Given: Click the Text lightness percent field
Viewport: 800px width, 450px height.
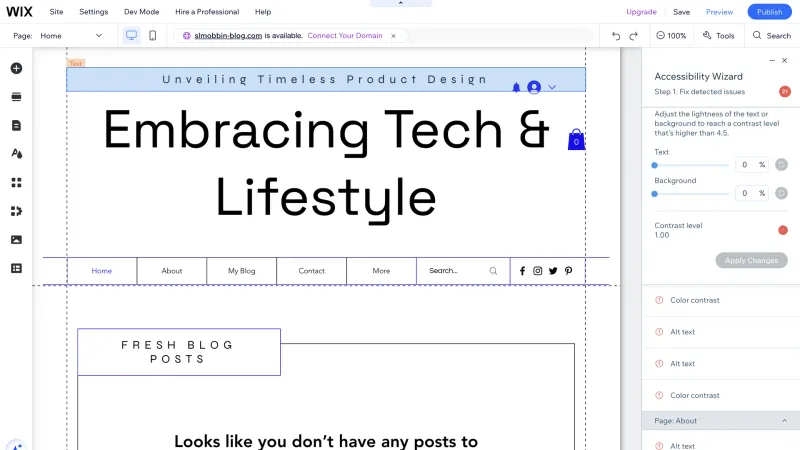Looking at the screenshot, I should (752, 165).
